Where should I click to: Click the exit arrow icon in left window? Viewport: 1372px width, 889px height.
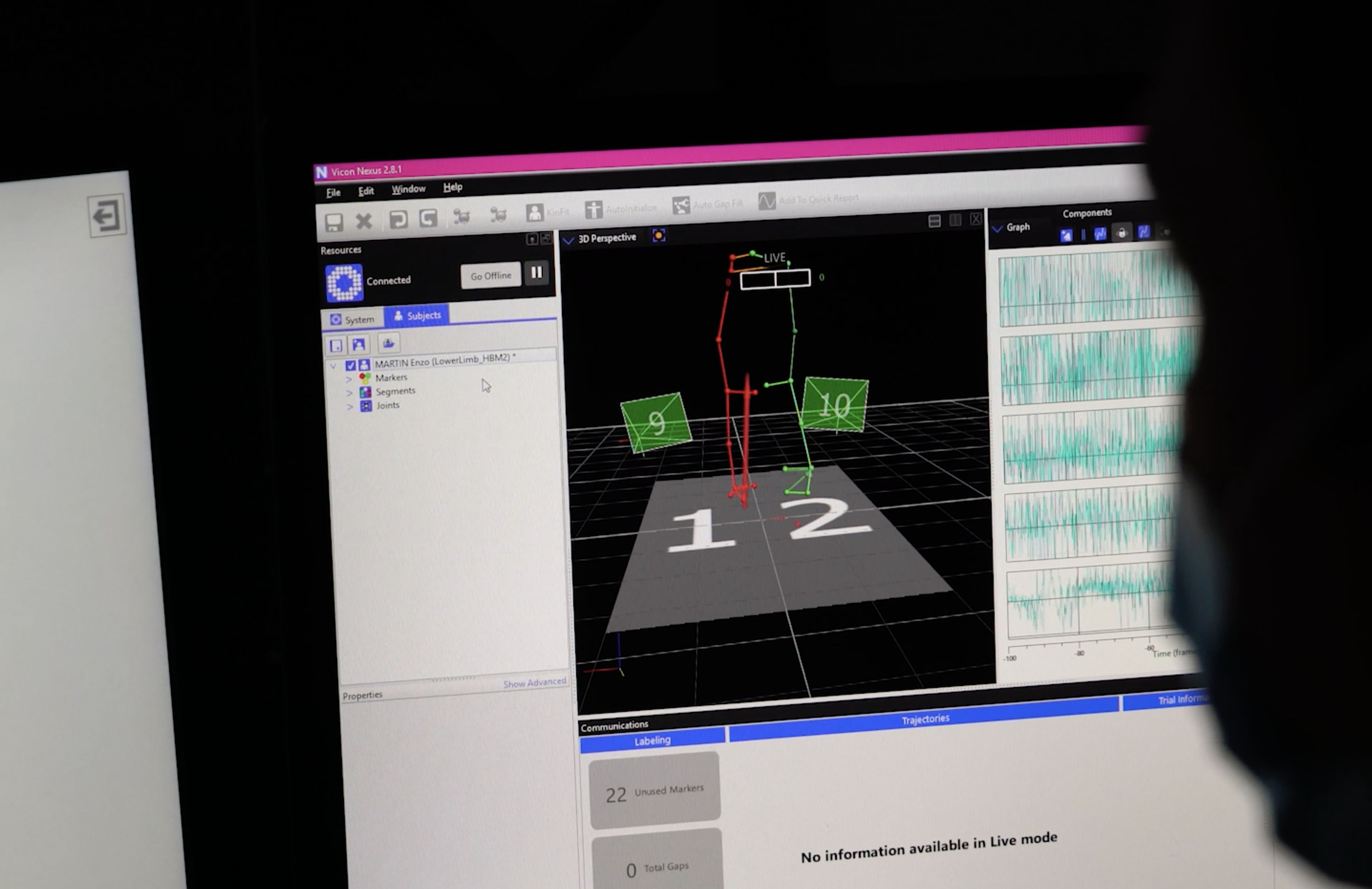pyautogui.click(x=107, y=216)
